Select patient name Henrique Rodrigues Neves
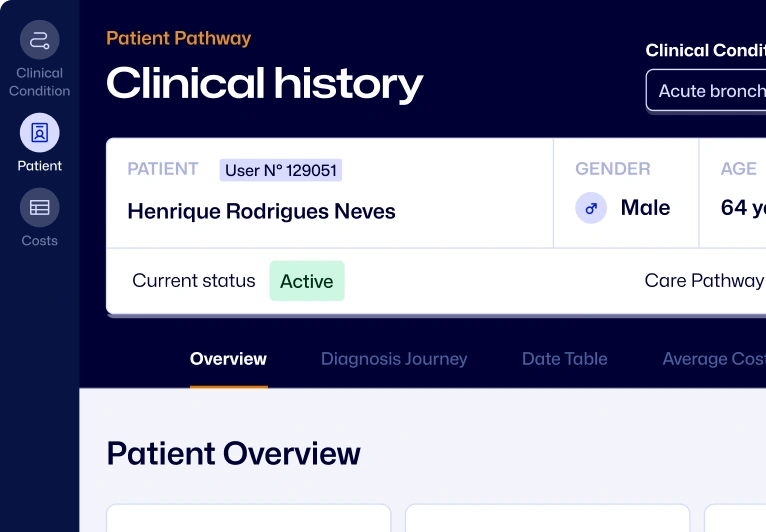This screenshot has width=766, height=532. (x=261, y=212)
